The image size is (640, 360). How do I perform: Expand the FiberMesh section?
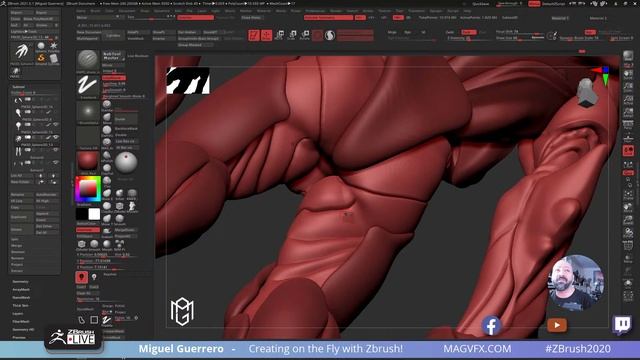click(x=21, y=321)
